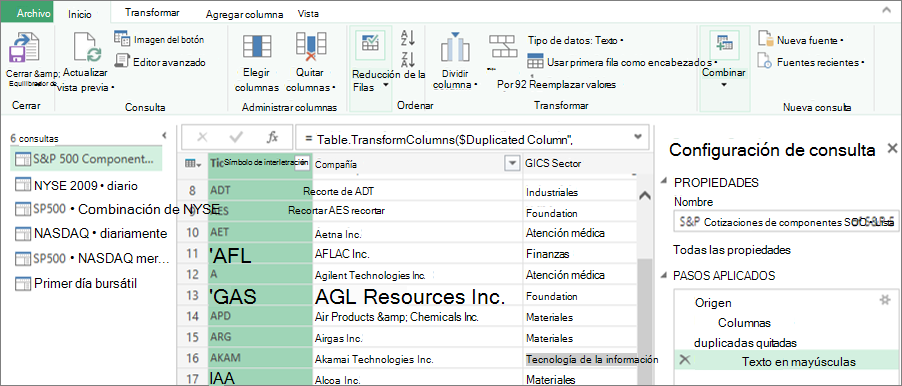Click the Cerrar y cargar icon
Viewport: 902px width, 386px height.
[25, 48]
